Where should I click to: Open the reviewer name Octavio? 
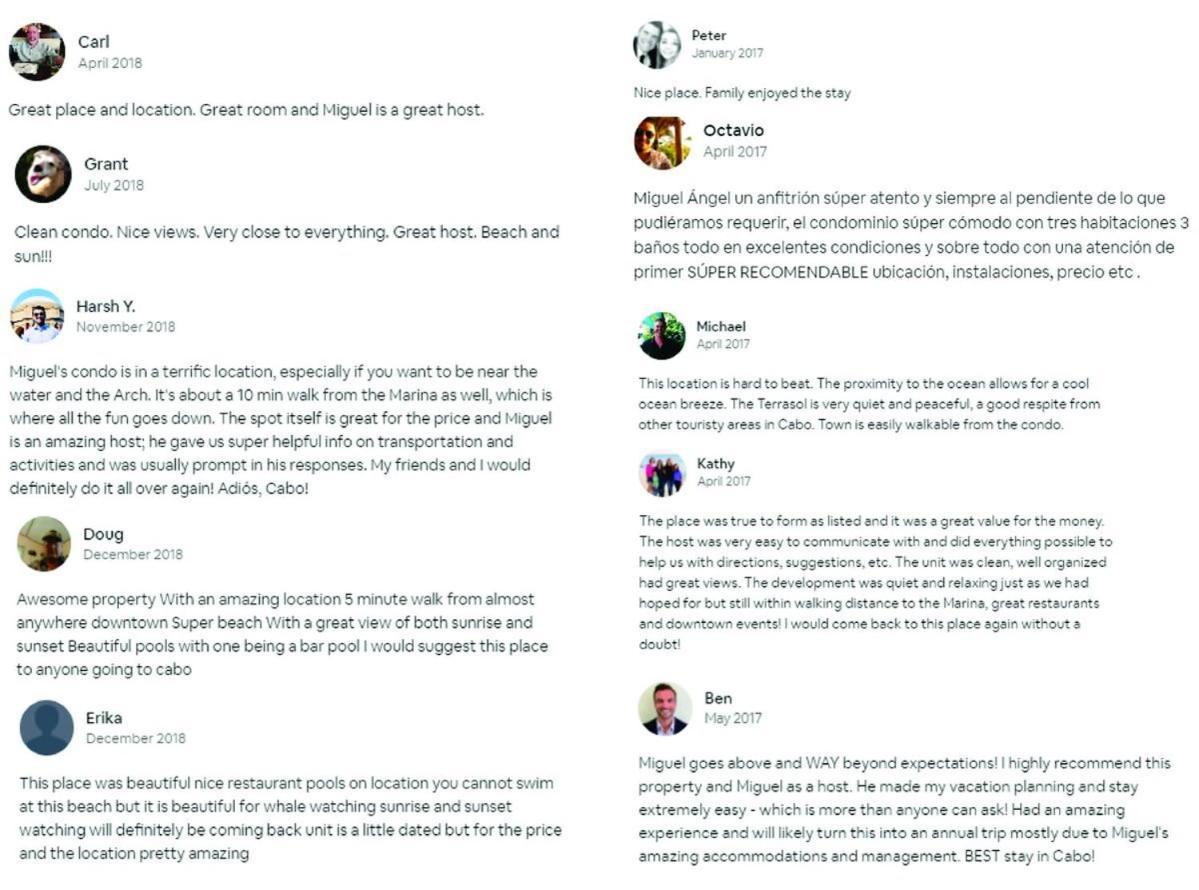(733, 131)
